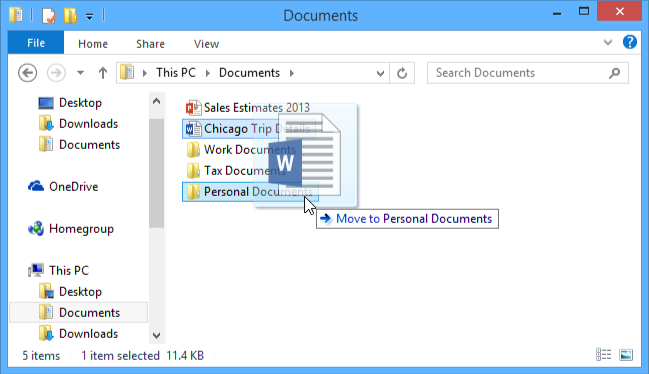This screenshot has height=374, width=649.
Task: Go up one level with Up arrow
Action: pyautogui.click(x=103, y=73)
